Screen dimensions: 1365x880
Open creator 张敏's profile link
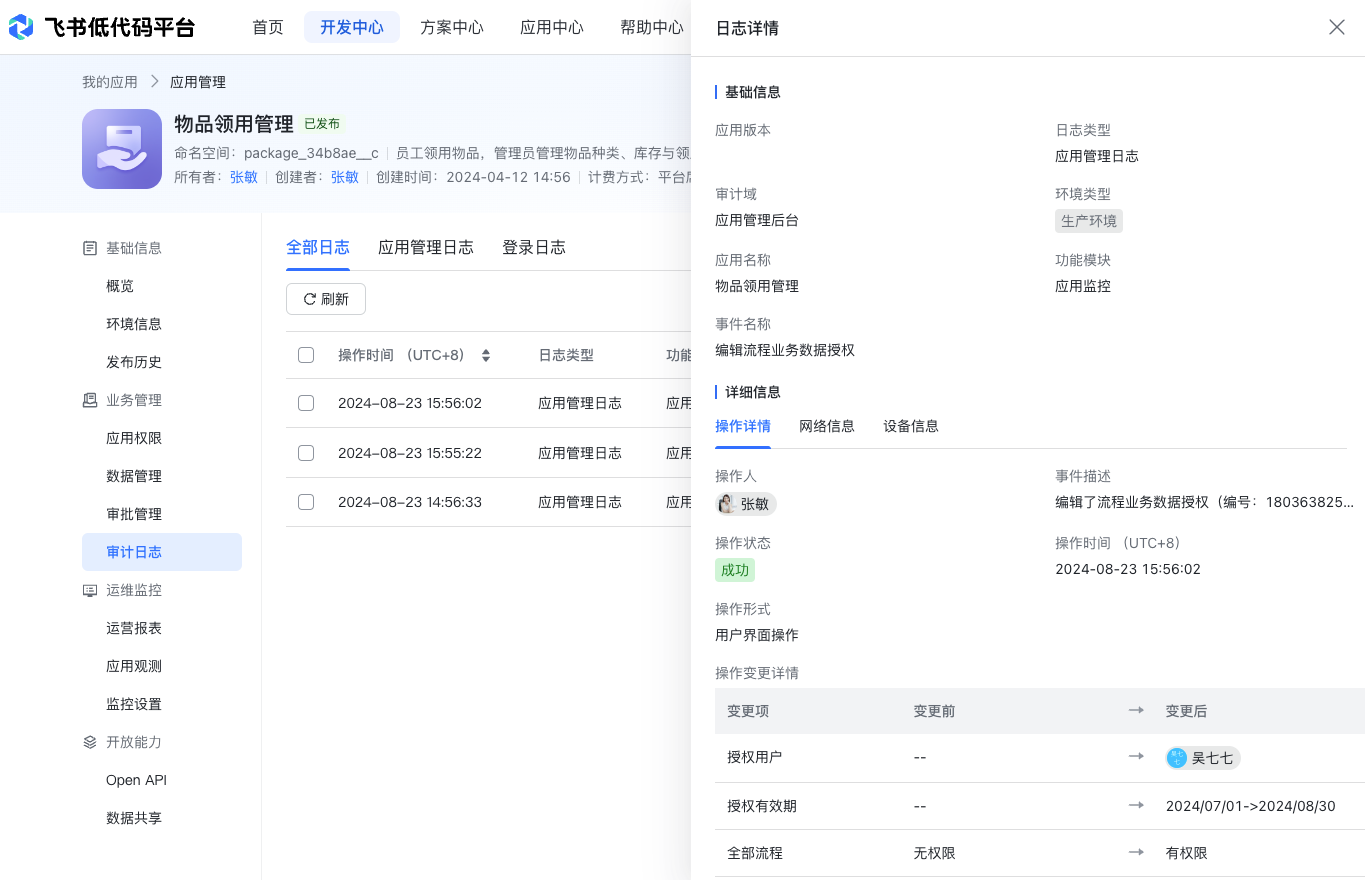[345, 177]
